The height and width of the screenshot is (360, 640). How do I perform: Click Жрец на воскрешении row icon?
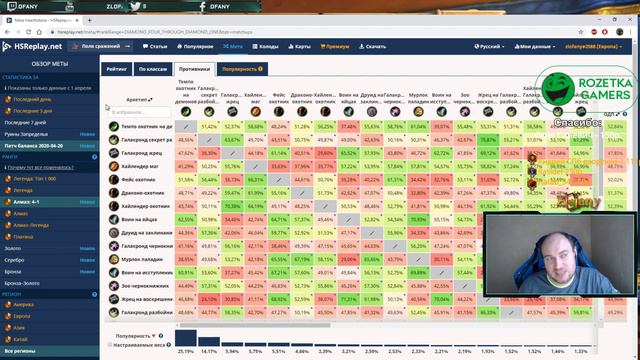(113, 299)
